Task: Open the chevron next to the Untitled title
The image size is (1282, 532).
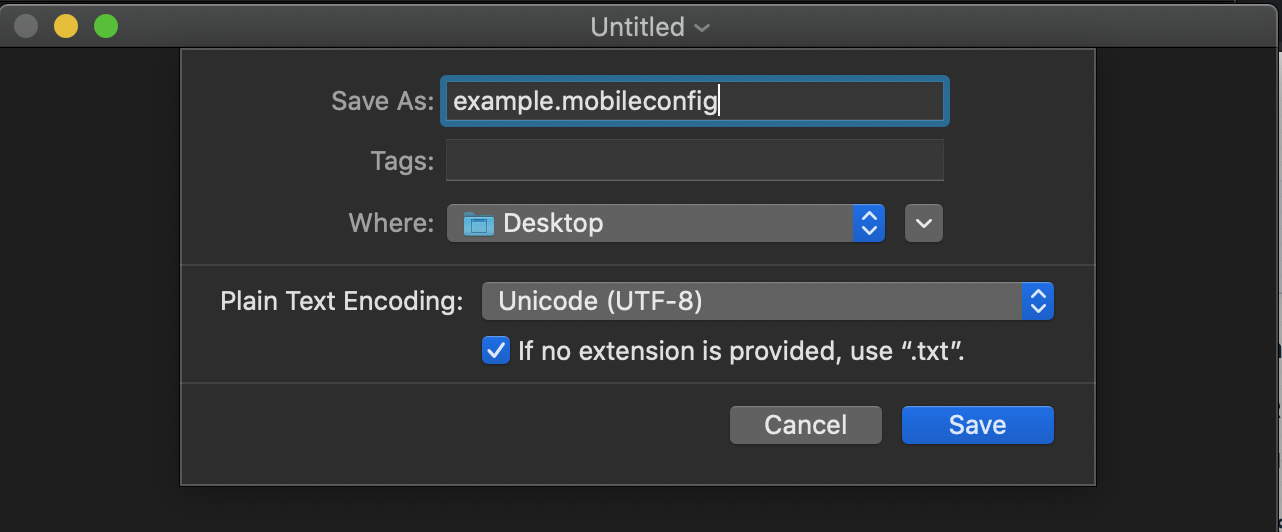Action: tap(702, 28)
